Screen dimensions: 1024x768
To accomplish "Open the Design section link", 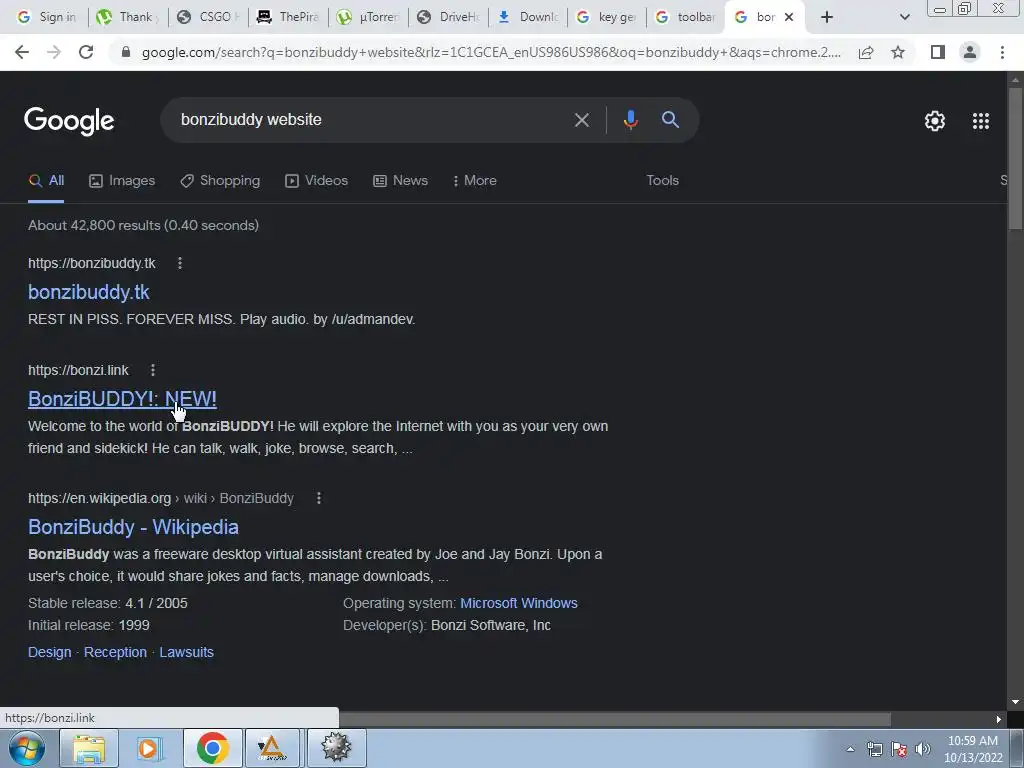I will coord(50,652).
